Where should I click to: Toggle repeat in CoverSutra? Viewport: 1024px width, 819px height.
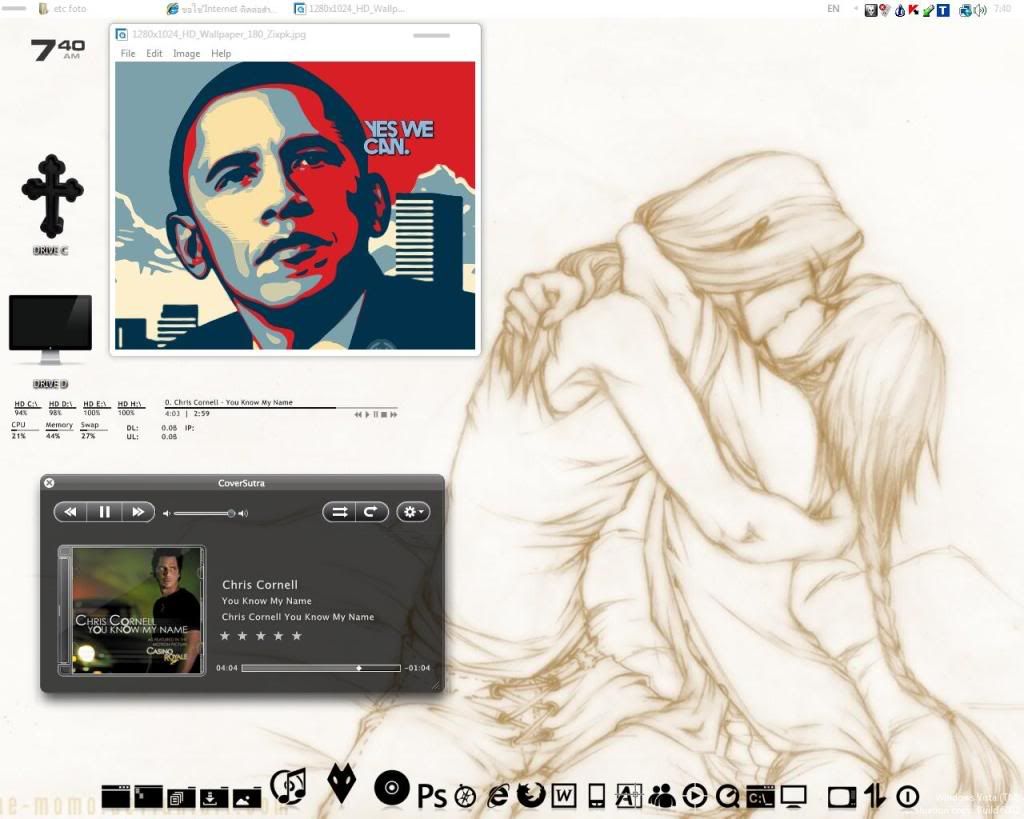(x=372, y=512)
